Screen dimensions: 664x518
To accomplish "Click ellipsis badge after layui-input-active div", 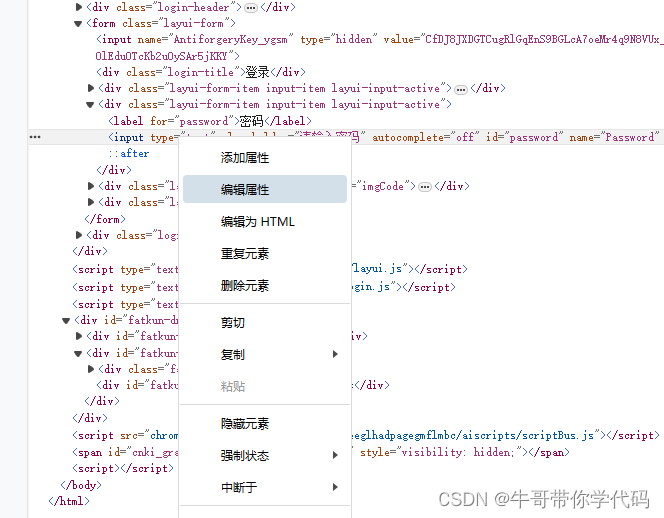I will (461, 89).
